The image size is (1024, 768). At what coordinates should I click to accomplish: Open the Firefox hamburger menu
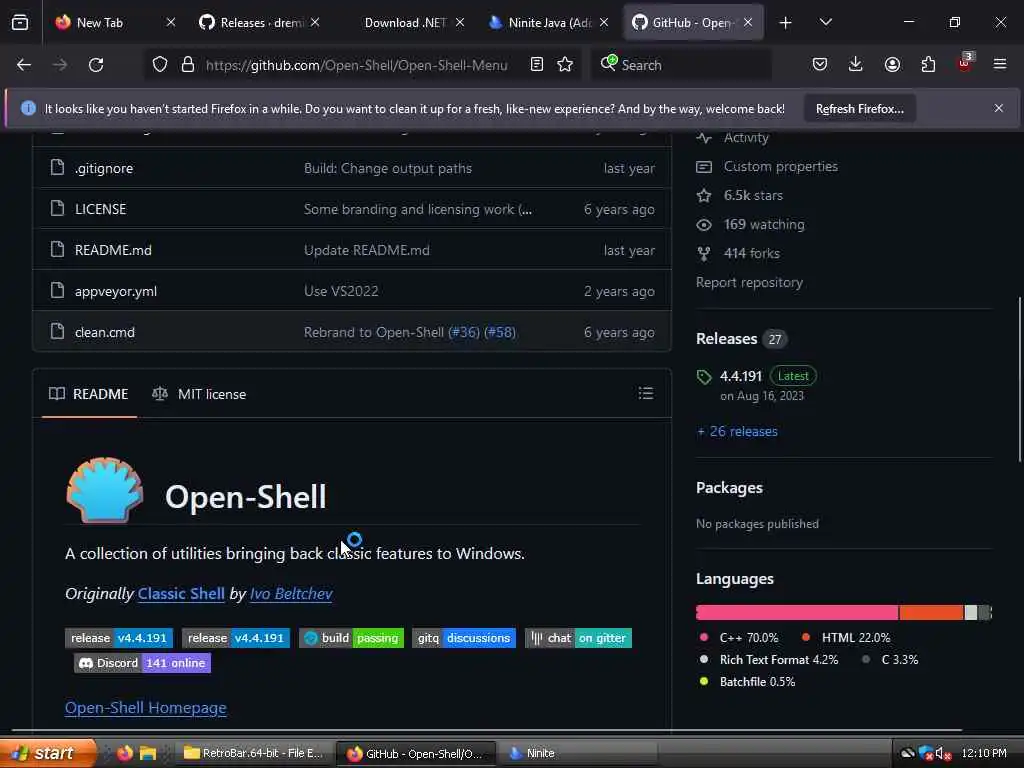[1000, 65]
